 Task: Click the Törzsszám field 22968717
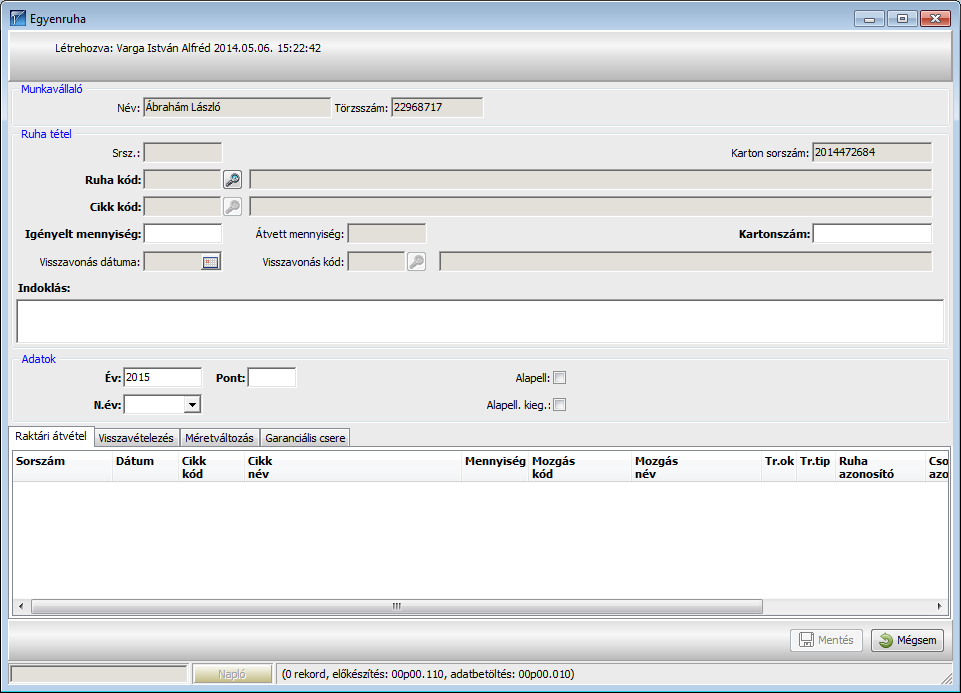click(x=437, y=107)
